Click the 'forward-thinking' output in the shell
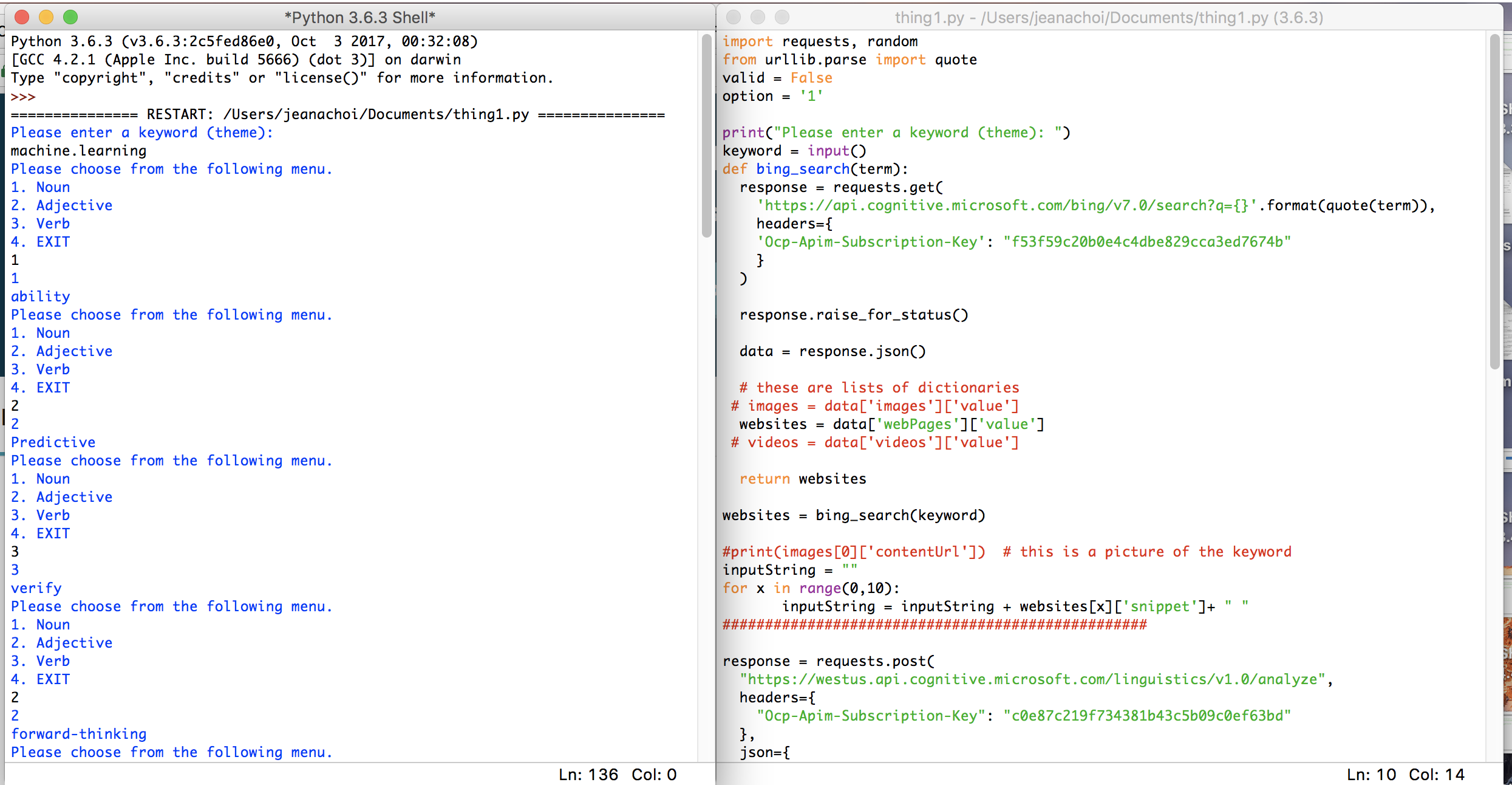 click(79, 734)
